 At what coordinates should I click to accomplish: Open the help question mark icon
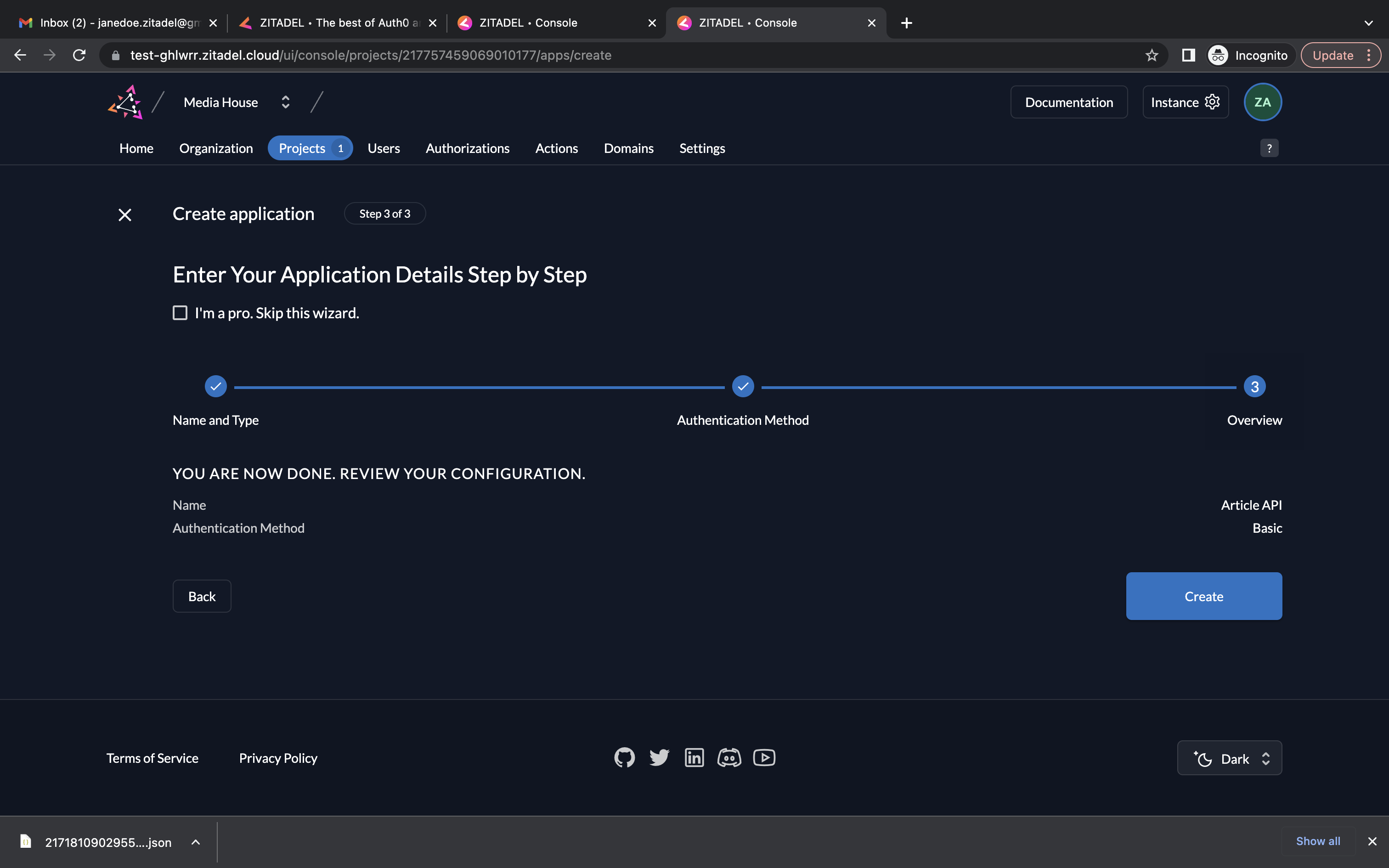click(1269, 148)
